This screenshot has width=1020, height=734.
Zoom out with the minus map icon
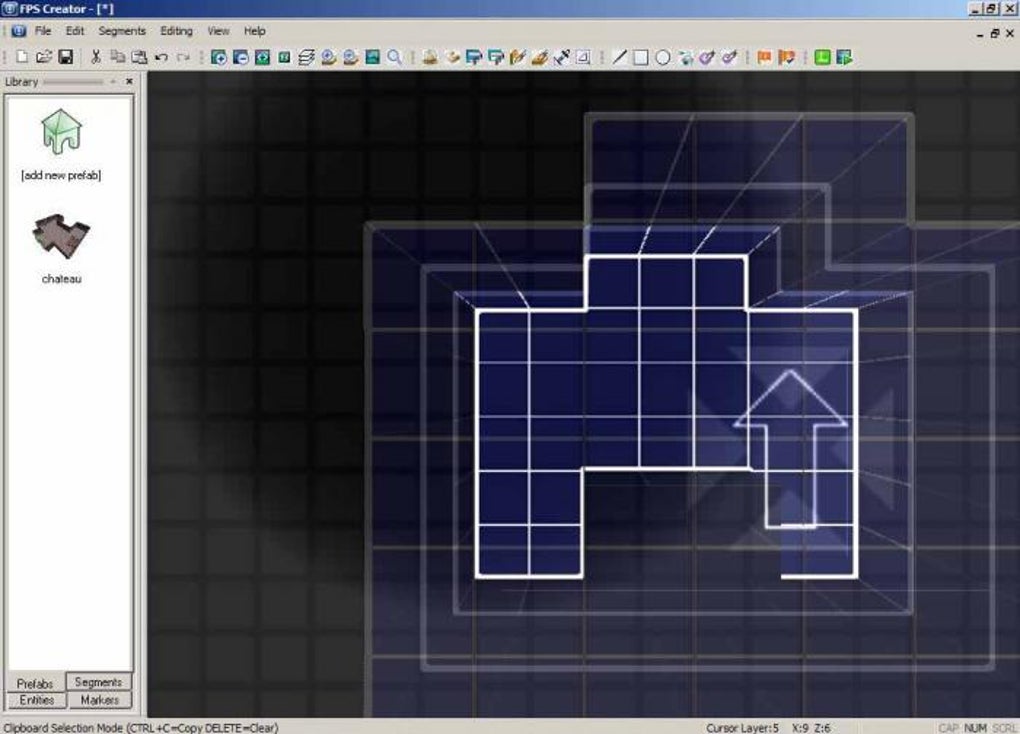[241, 57]
